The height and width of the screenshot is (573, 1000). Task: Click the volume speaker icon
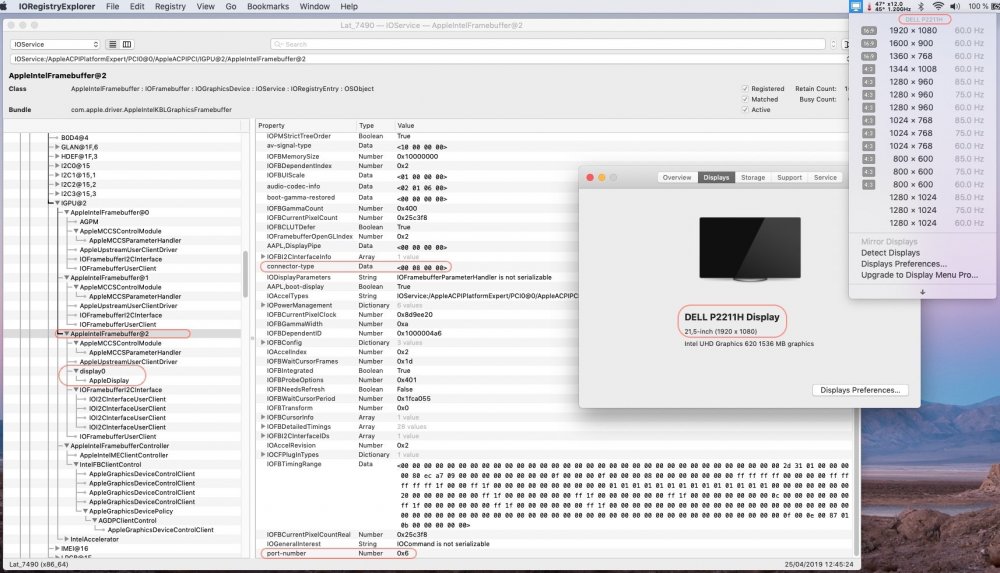pyautogui.click(x=955, y=6)
